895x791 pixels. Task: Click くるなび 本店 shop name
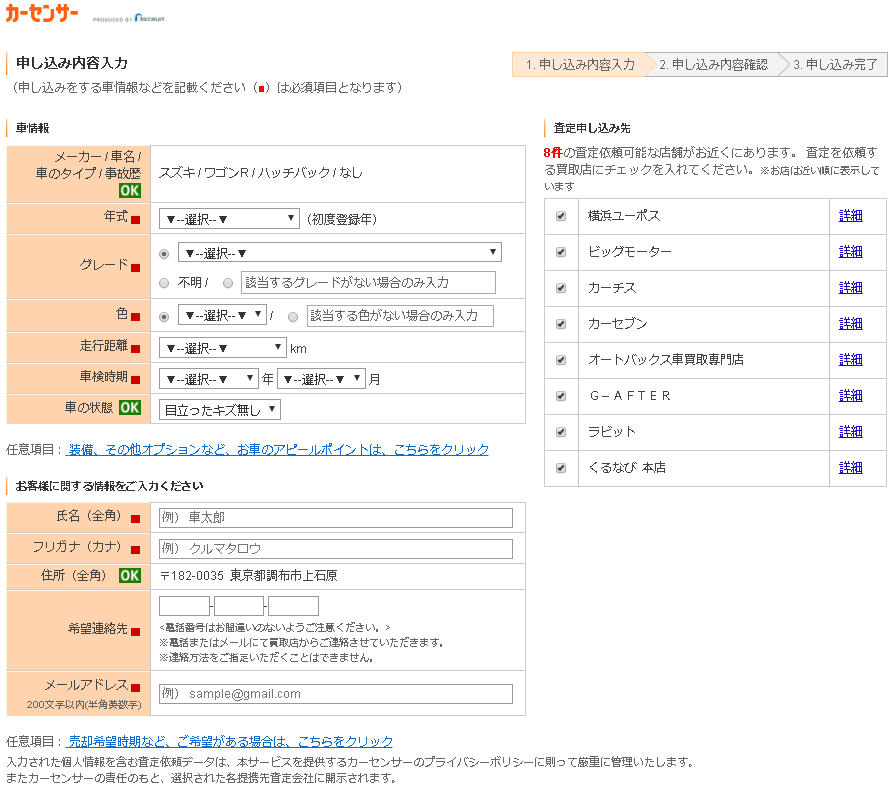[627, 467]
